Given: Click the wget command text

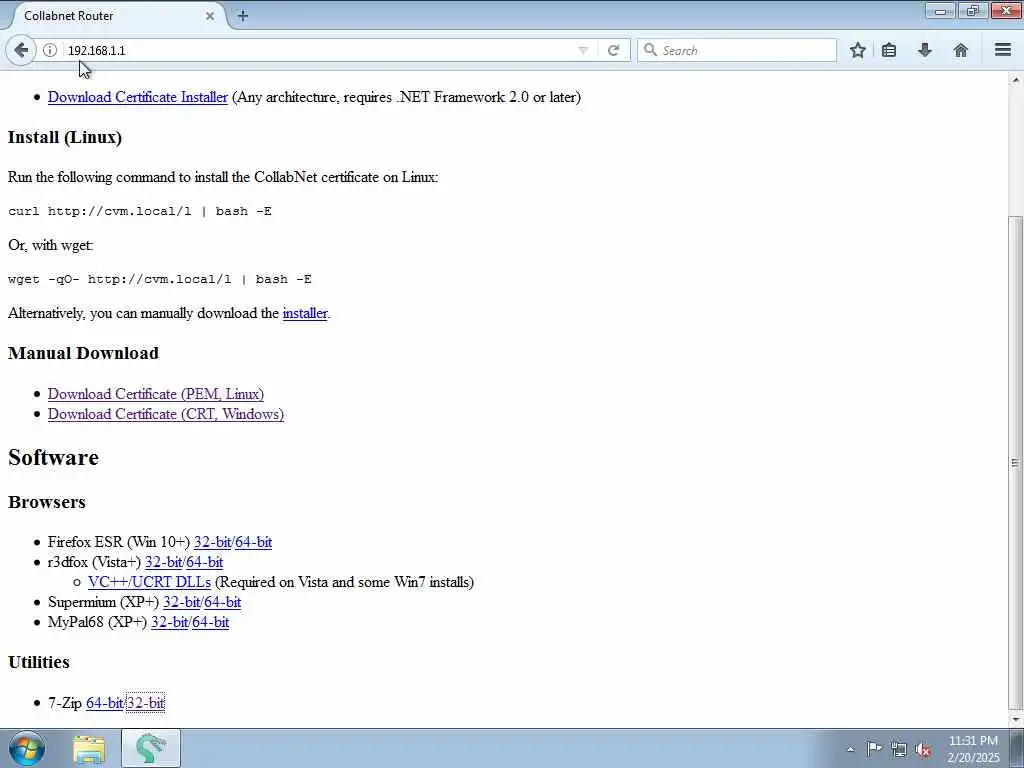Looking at the screenshot, I should coord(159,279).
